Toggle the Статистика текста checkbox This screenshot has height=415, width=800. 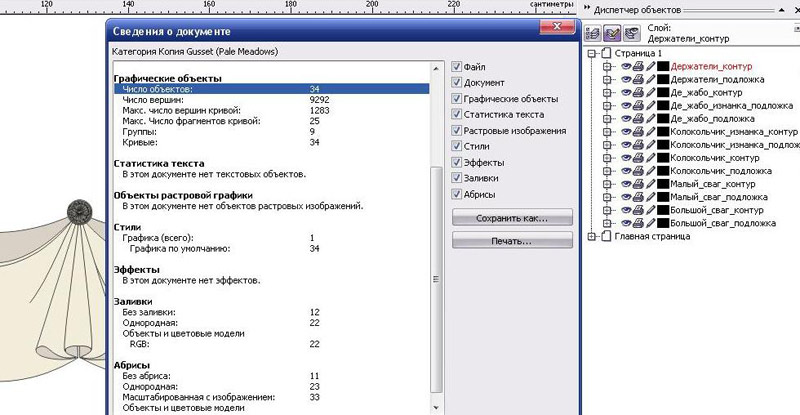click(x=457, y=115)
